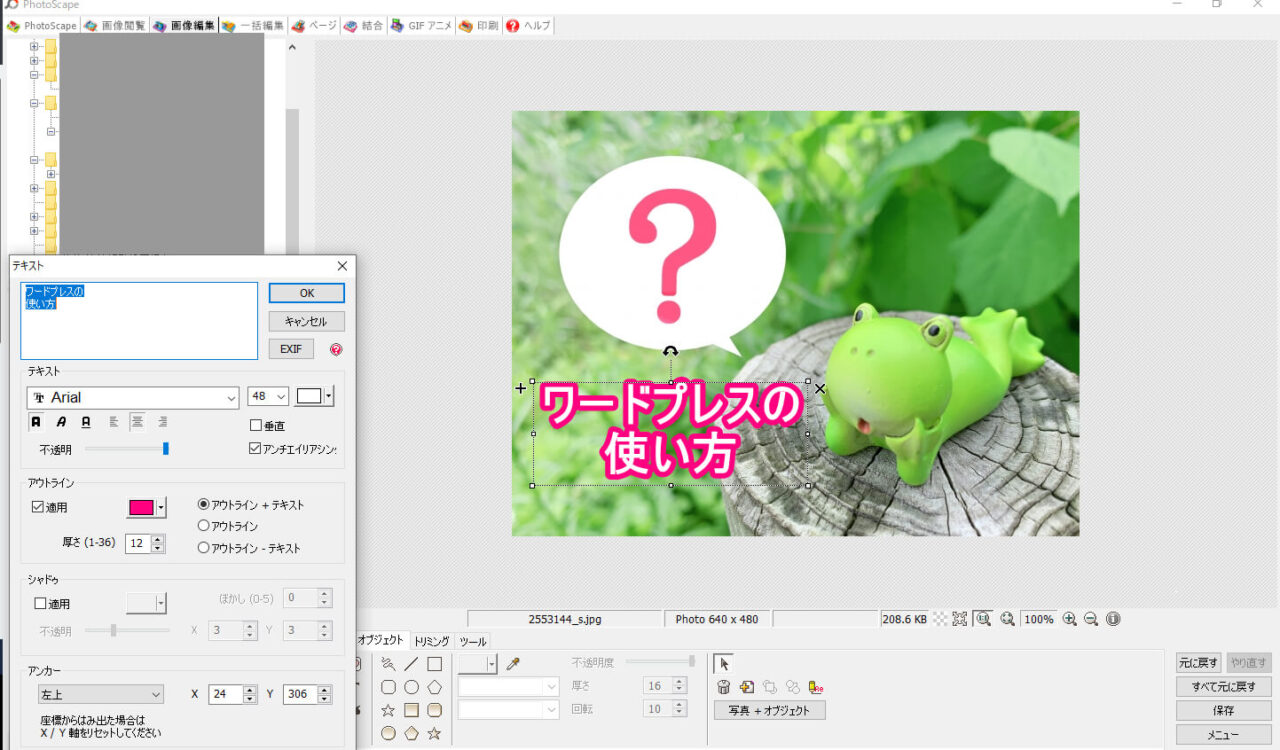Screen dimensions: 1280x750
Task: Increase outline thickness stepper
Action: pos(158,539)
